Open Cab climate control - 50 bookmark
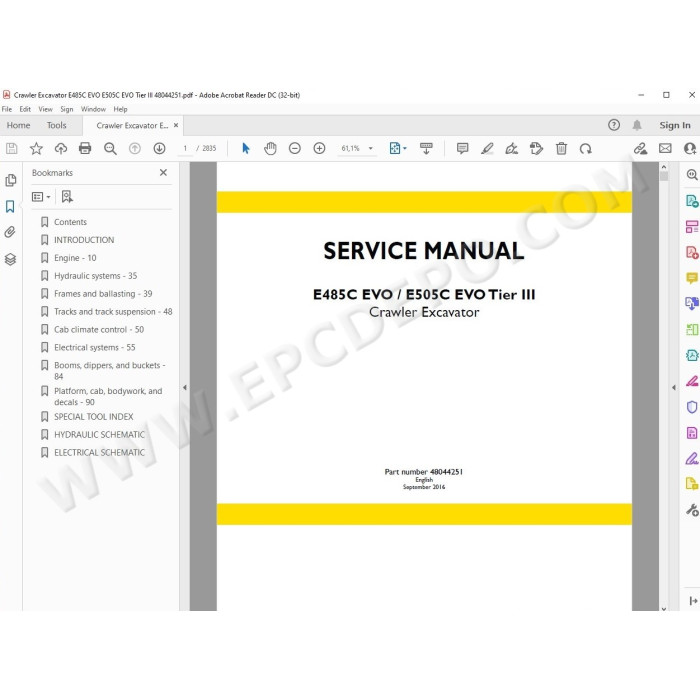 99,329
